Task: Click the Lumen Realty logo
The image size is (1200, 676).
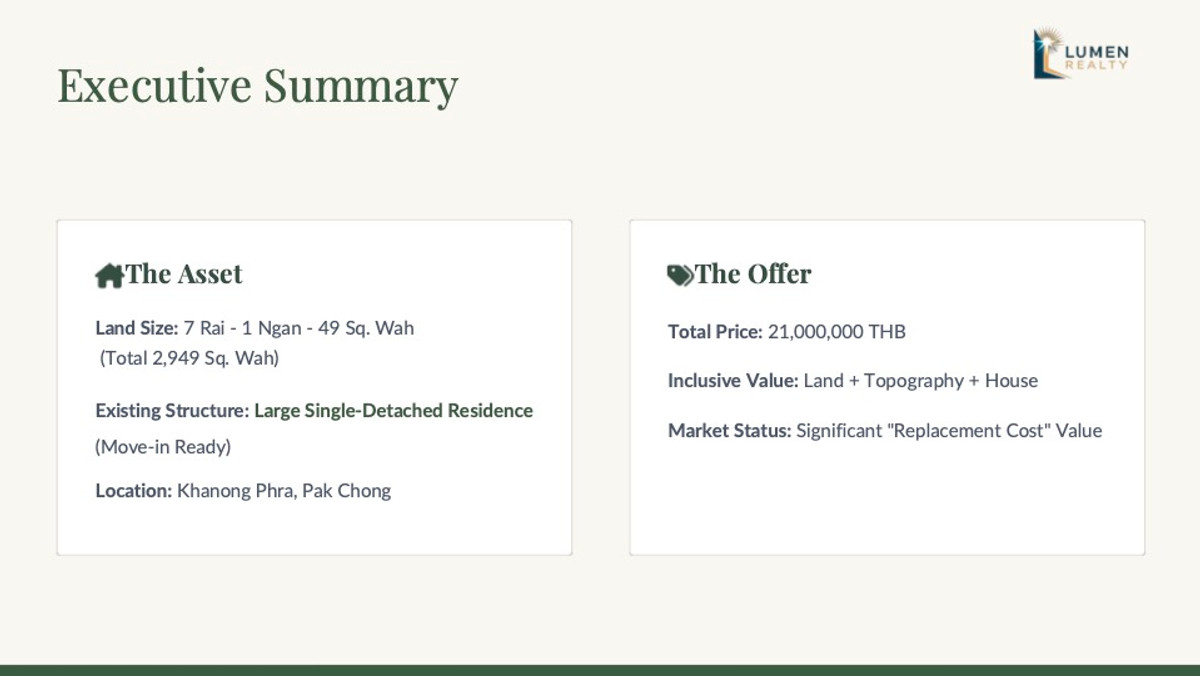Action: click(x=1081, y=54)
